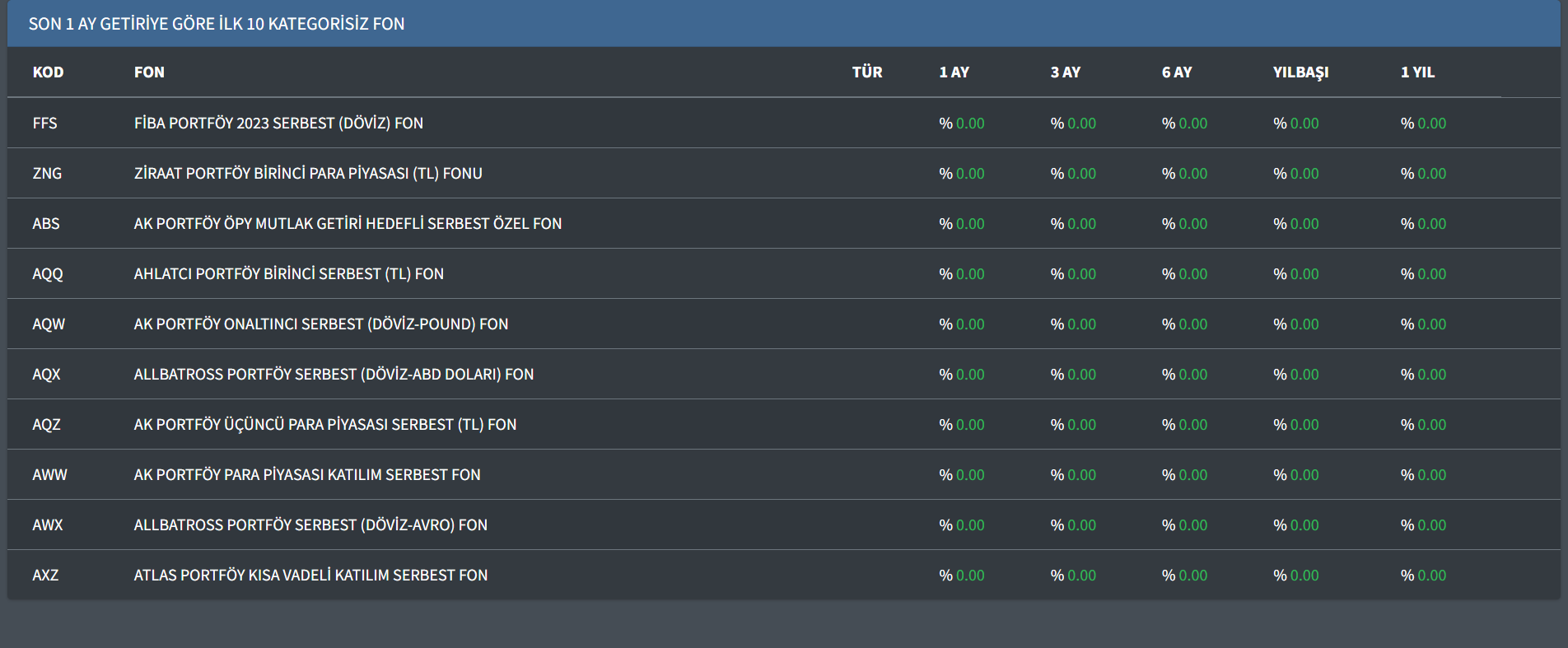The height and width of the screenshot is (648, 1568).
Task: Click the FFS fund code
Action: coord(44,124)
